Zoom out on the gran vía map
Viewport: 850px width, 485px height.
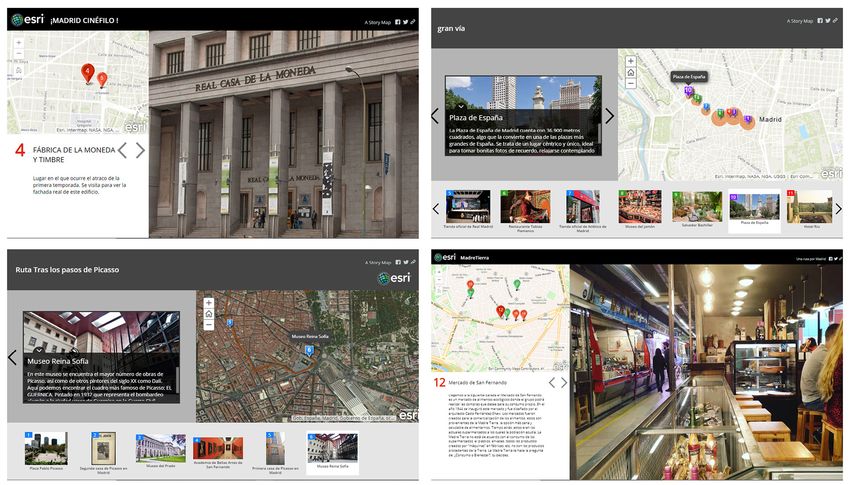(x=630, y=83)
